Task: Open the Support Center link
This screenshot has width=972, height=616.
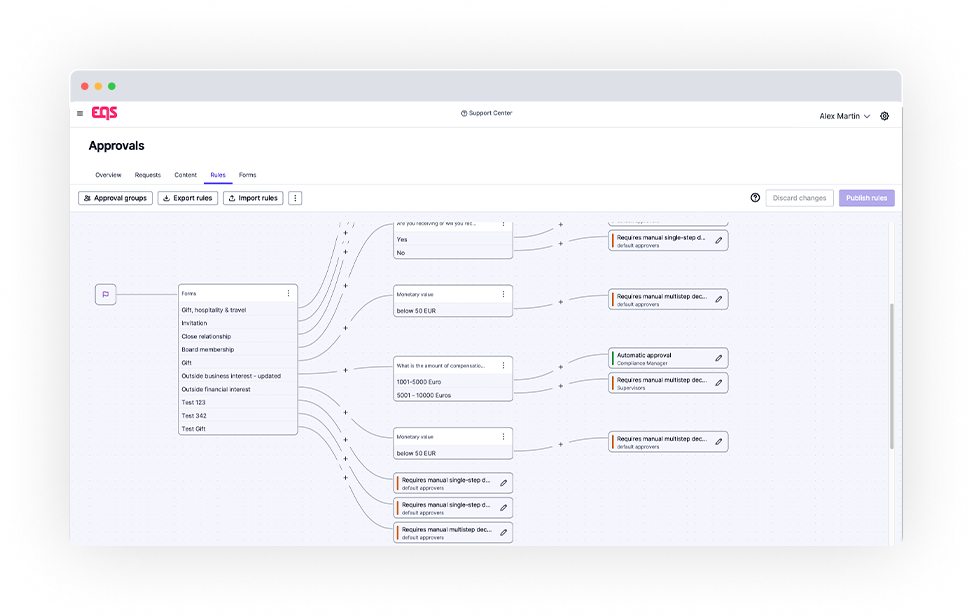Action: coord(486,113)
